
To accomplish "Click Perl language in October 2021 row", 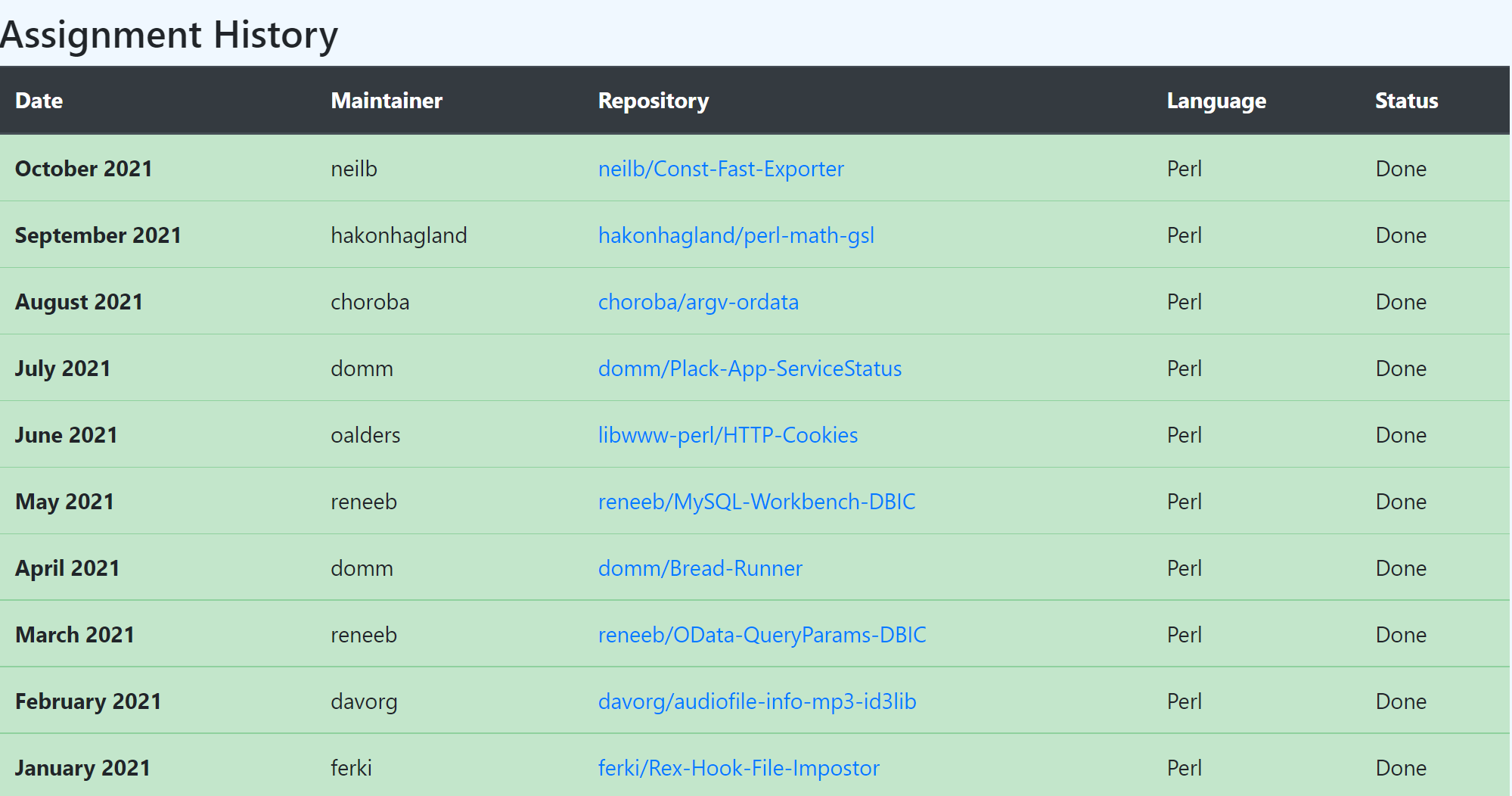I will tap(1184, 169).
